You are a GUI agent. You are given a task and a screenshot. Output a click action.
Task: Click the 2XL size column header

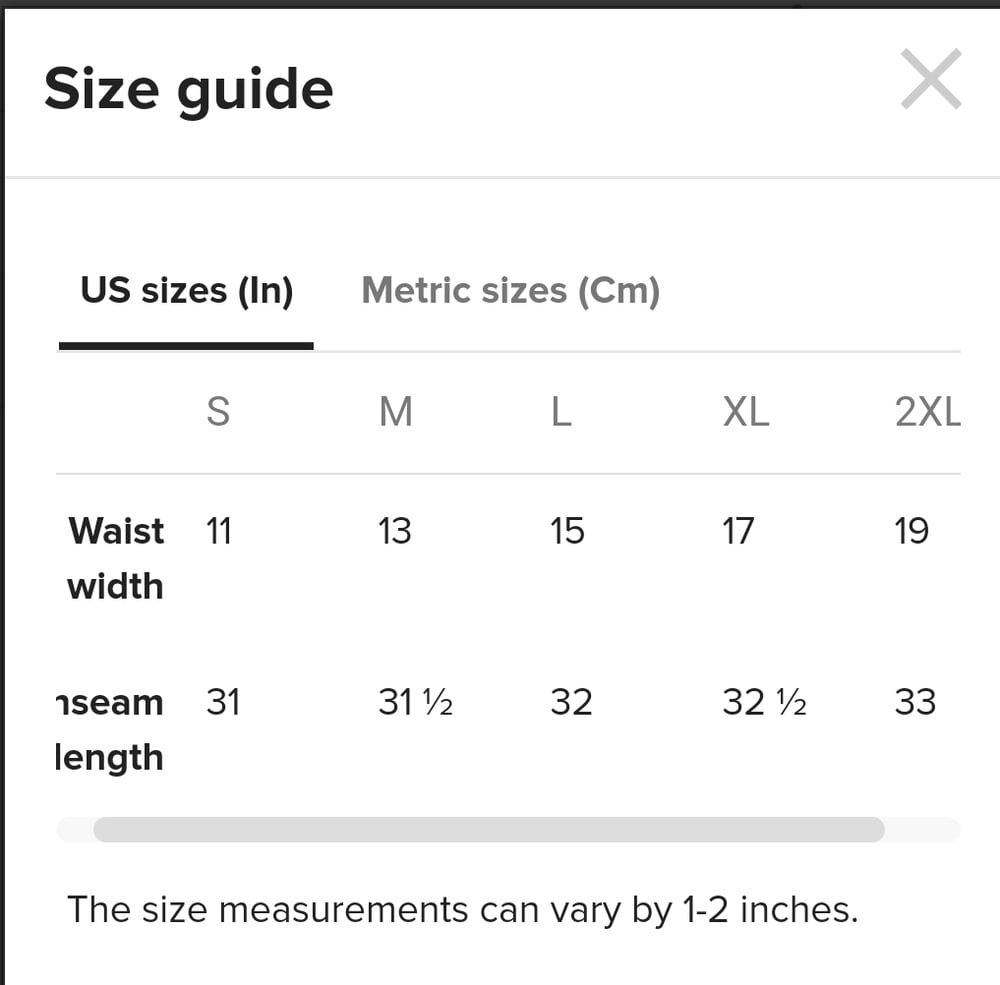[x=927, y=411]
